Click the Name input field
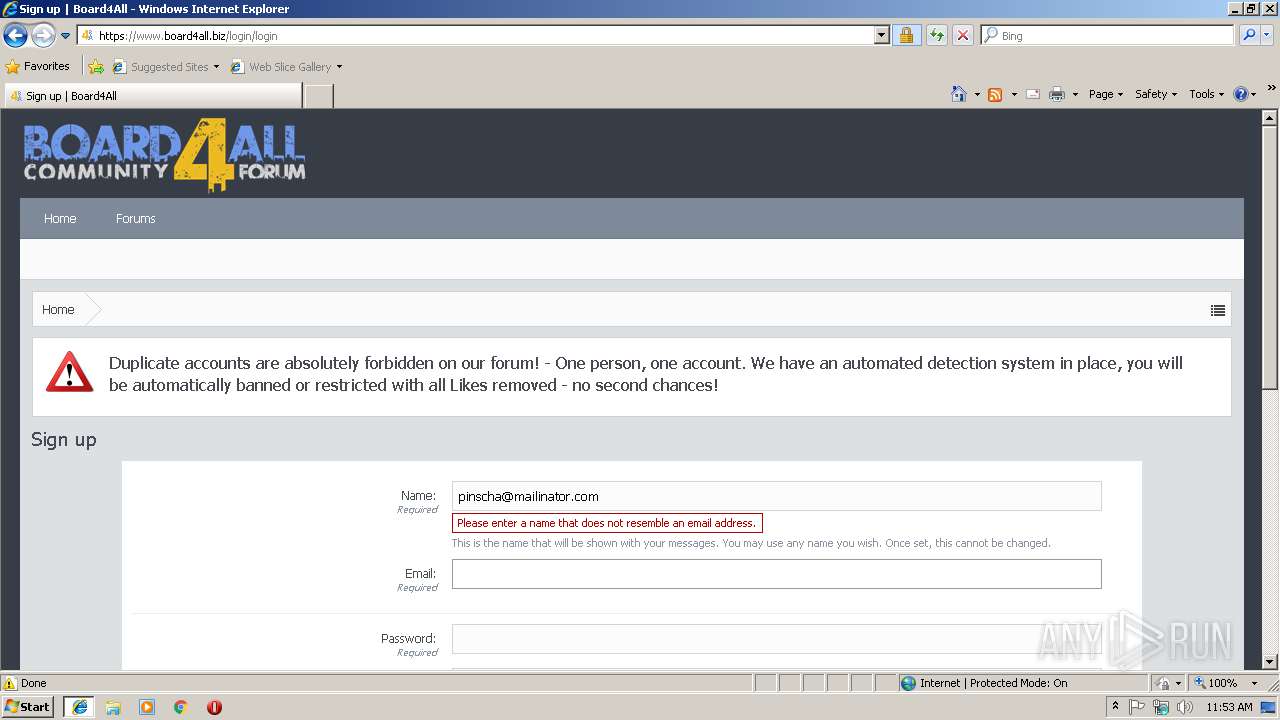 click(776, 496)
